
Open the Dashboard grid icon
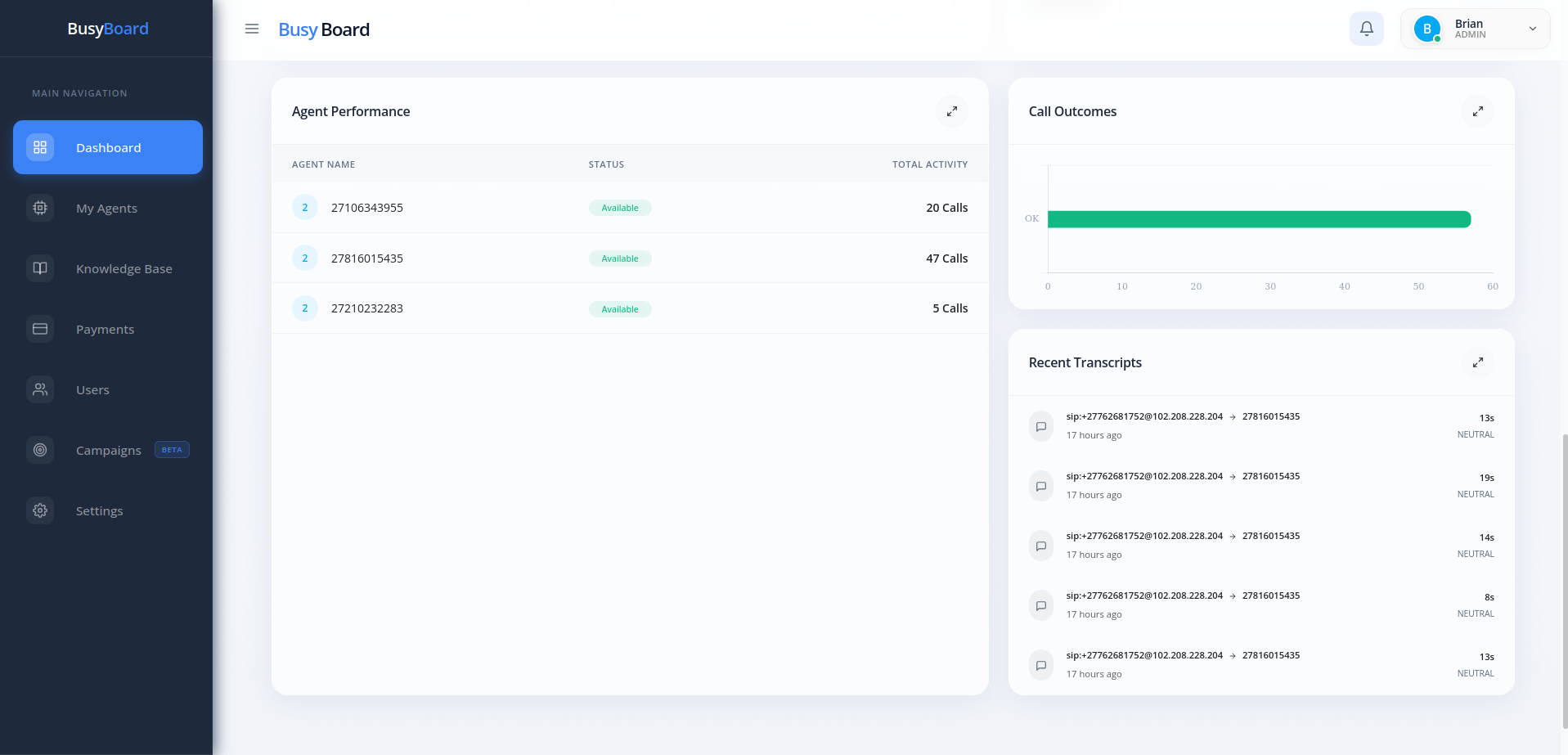[x=40, y=147]
